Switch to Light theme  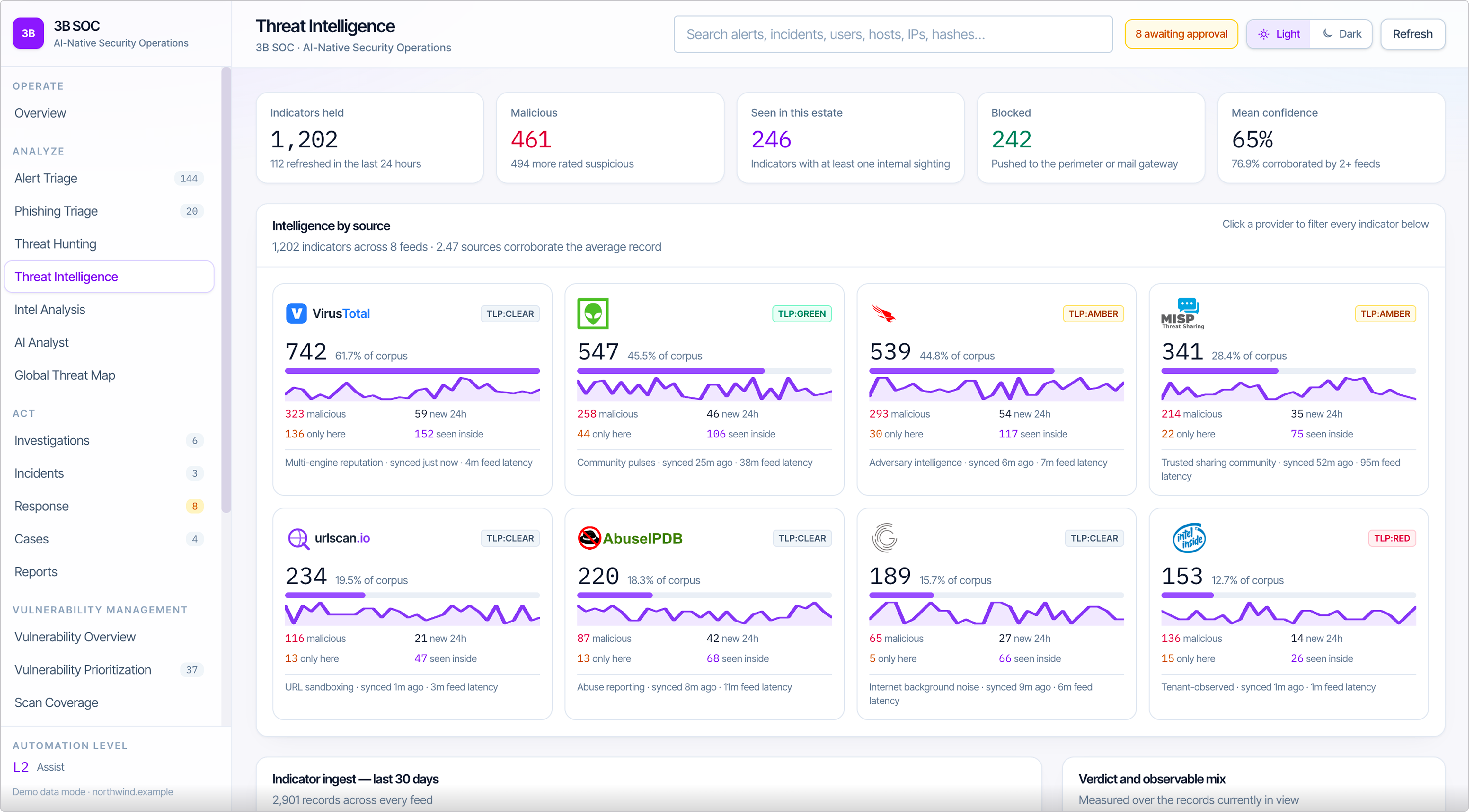tap(1279, 34)
